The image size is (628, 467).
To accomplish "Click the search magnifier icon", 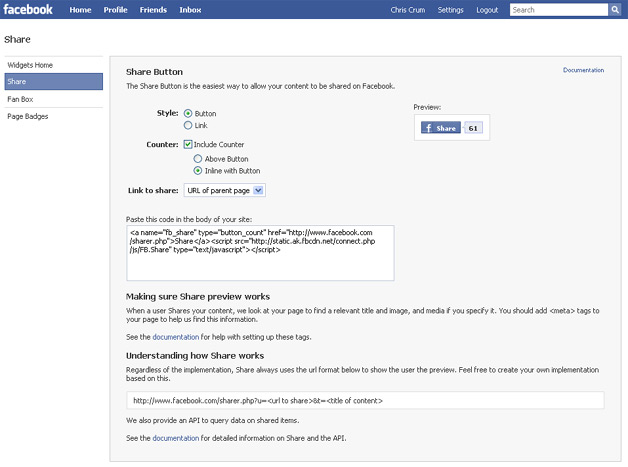I will pos(615,10).
